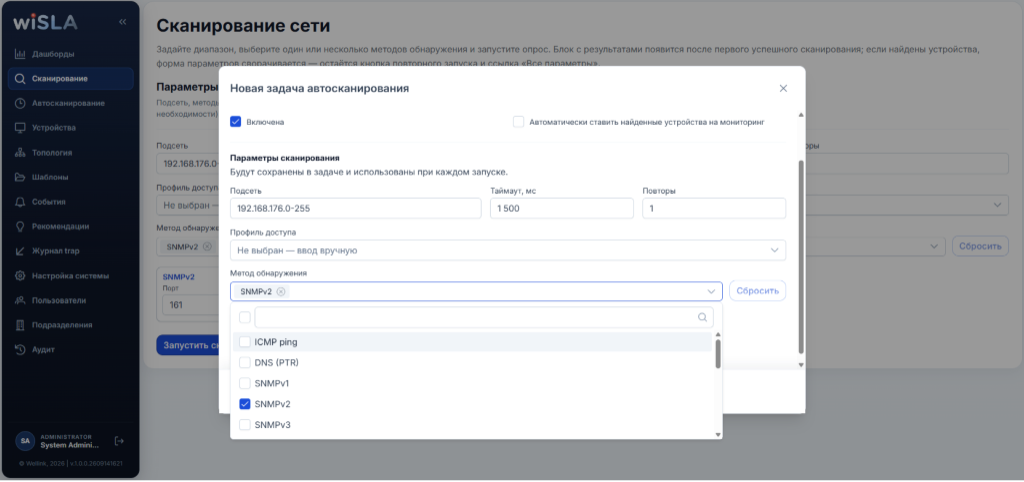This screenshot has height=482, width=1024.
Task: Open the background dropdown above Сбросить
Action: (x=997, y=206)
